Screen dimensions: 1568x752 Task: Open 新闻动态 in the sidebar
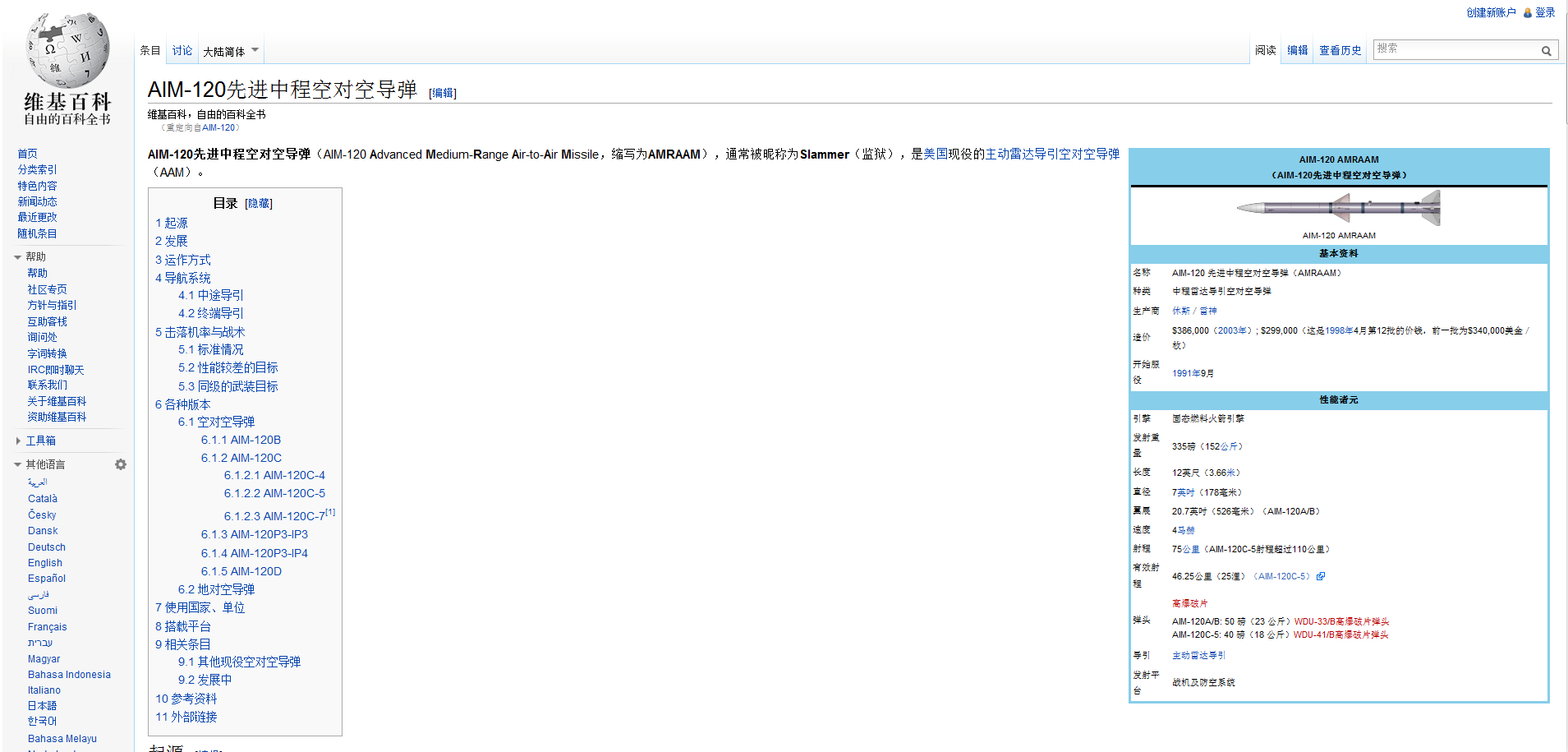(37, 201)
